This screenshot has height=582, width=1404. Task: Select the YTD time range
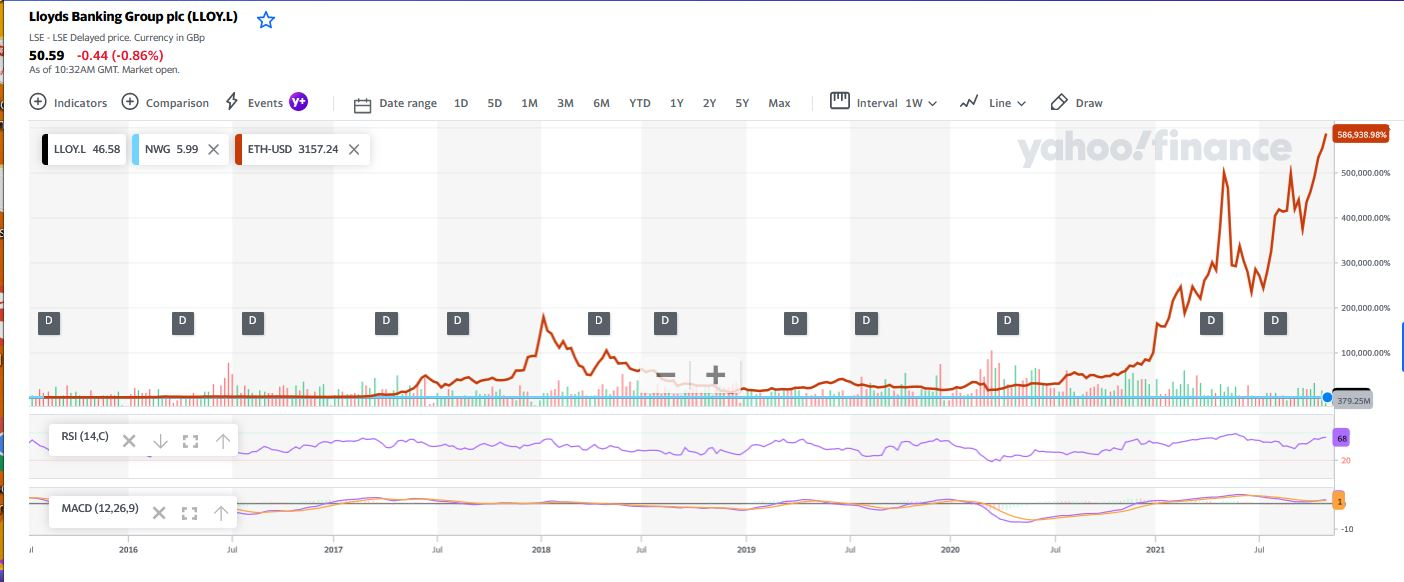pos(640,103)
